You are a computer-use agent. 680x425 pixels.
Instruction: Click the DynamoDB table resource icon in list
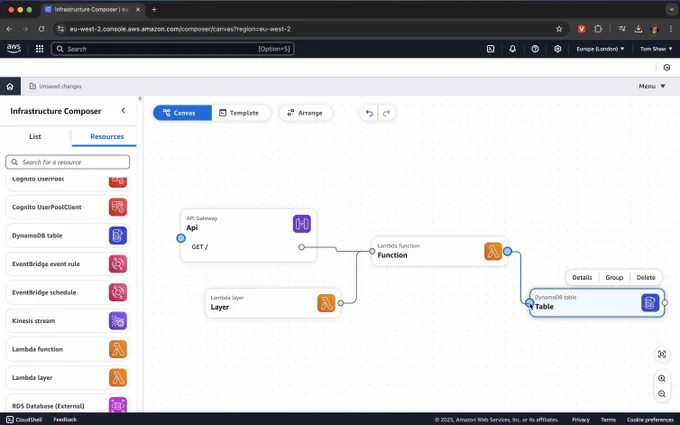pyautogui.click(x=118, y=235)
